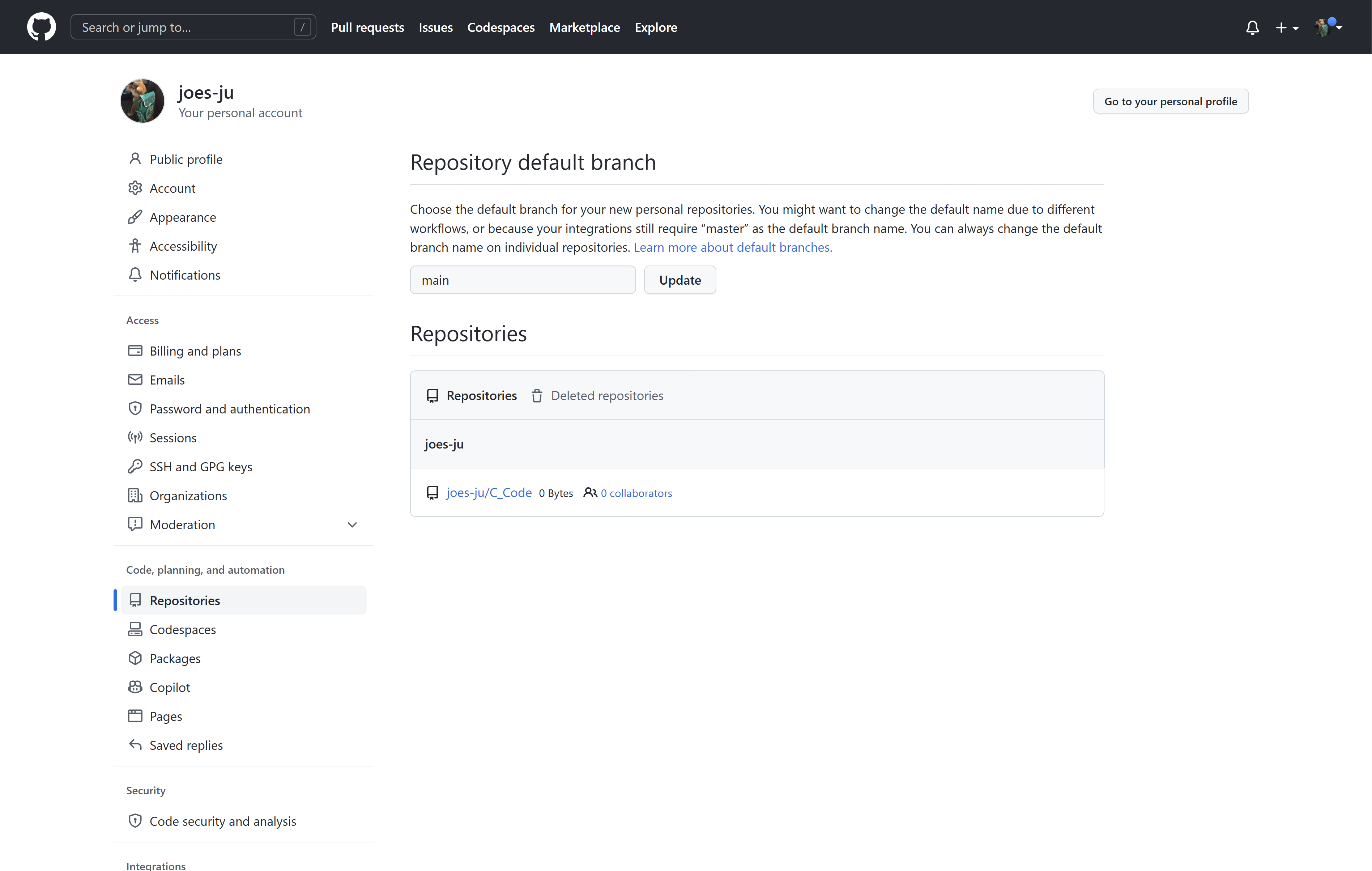Open Explore in the top navigation

656,27
